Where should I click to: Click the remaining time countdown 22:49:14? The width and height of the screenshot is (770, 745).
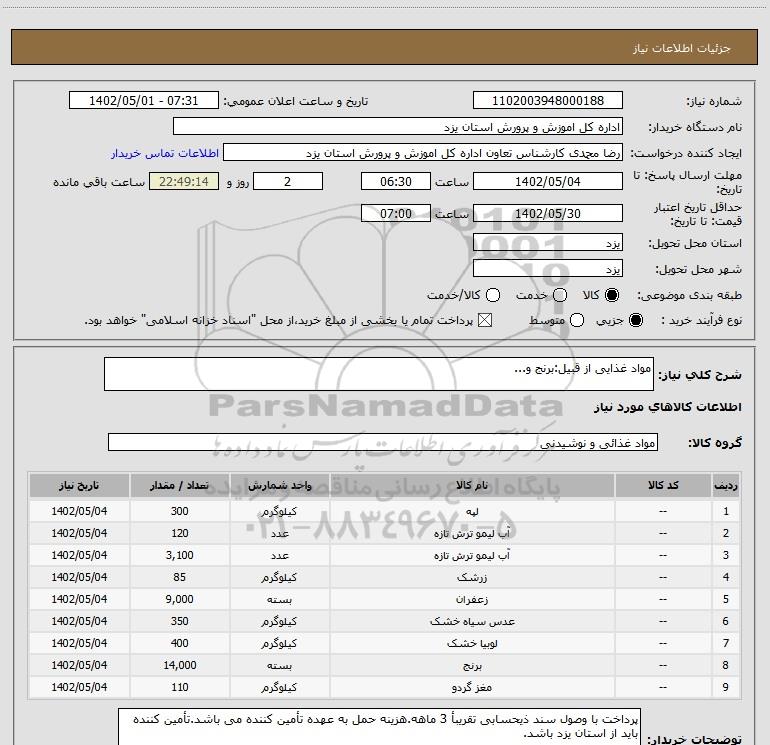click(x=184, y=181)
